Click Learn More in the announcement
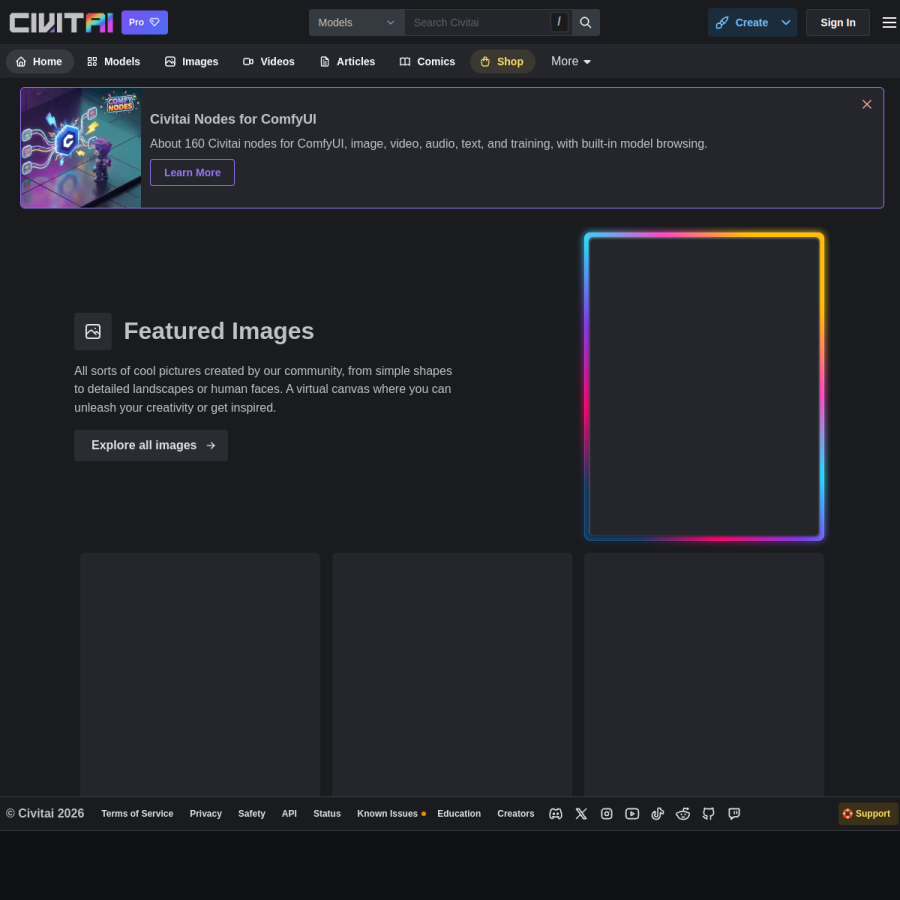 pos(192,173)
